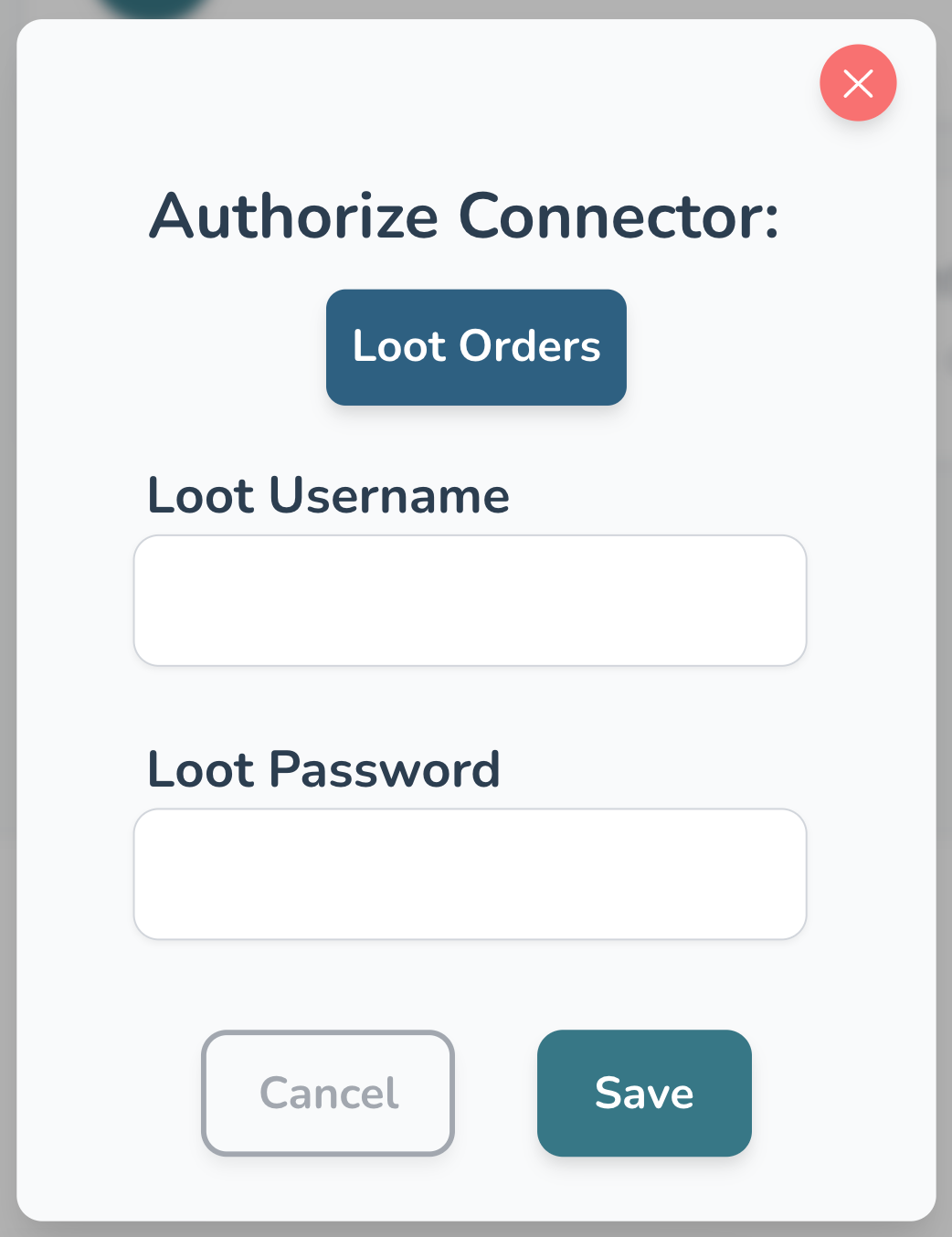This screenshot has width=952, height=1237.
Task: Click the Loot Orders connector button
Action: tap(476, 347)
